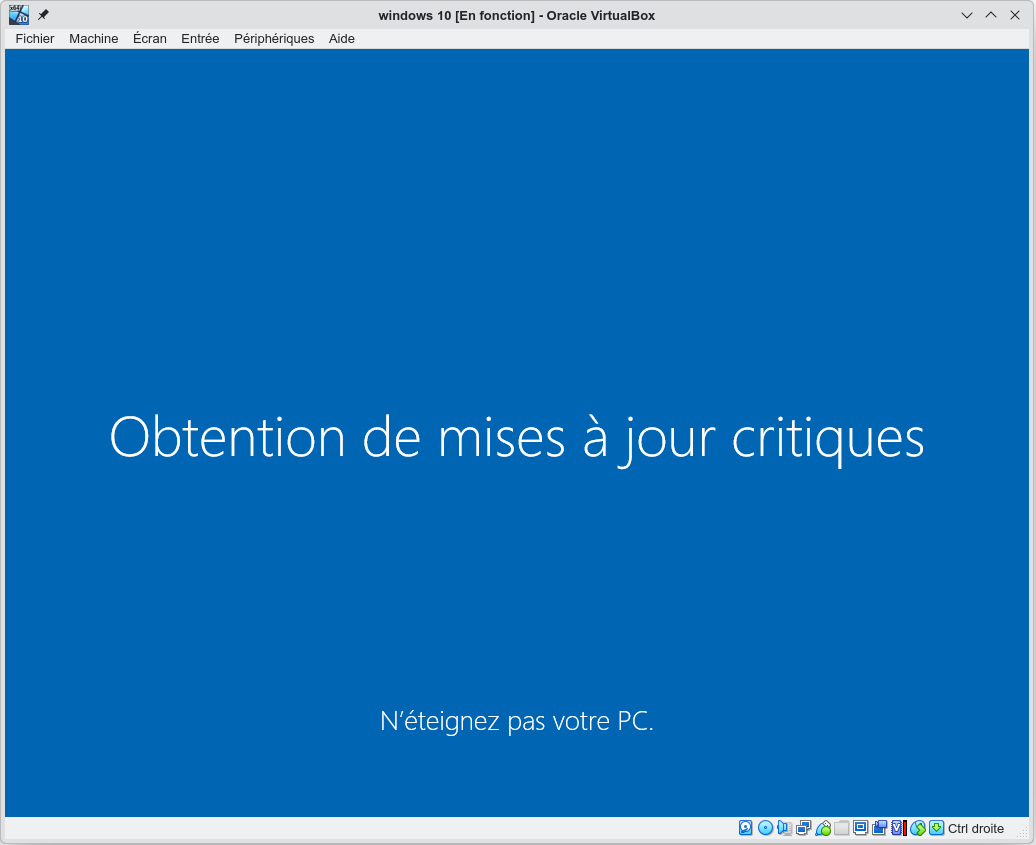Open the Entrée menu

pos(200,39)
